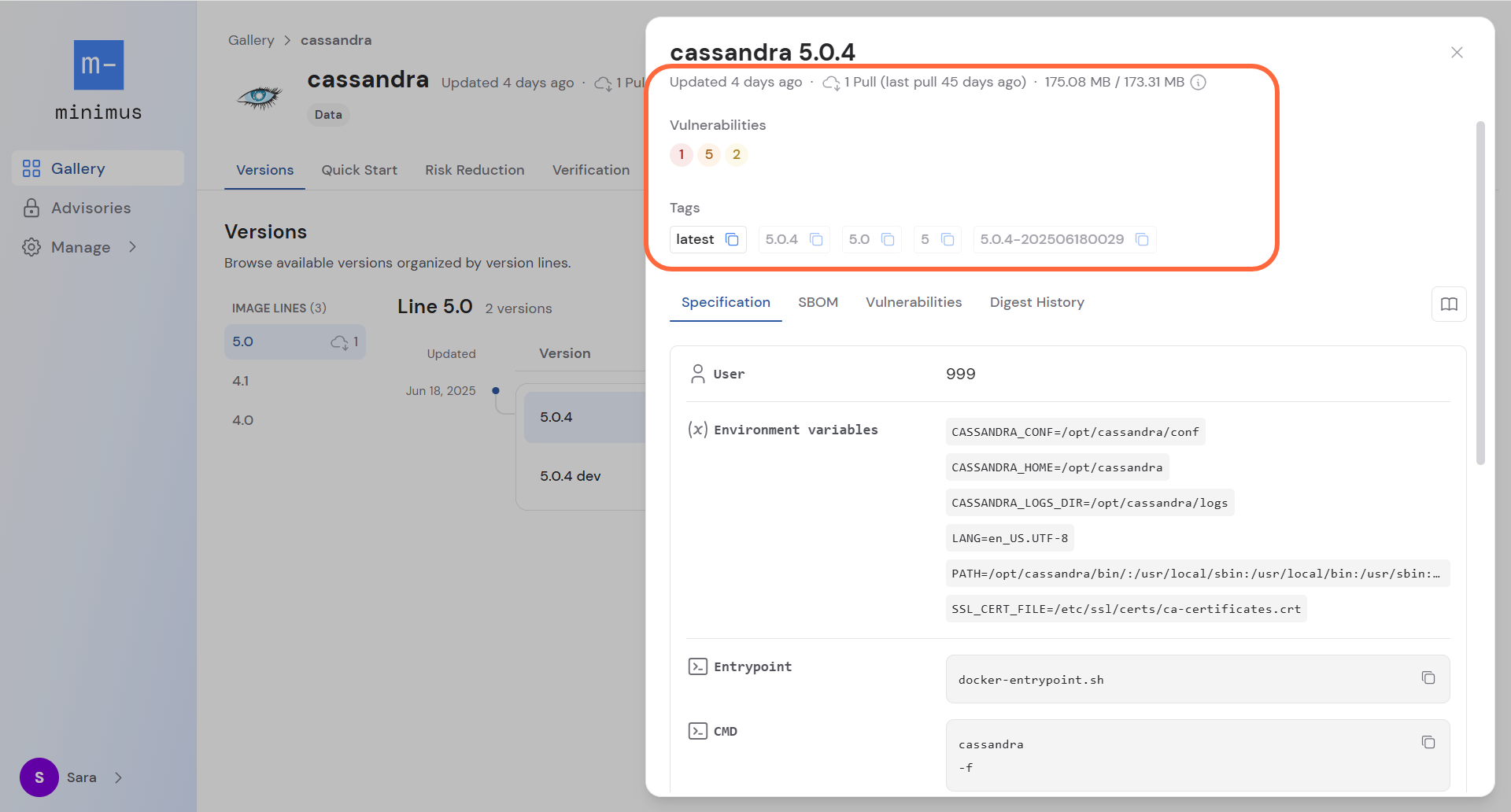This screenshot has height=812, width=1511.
Task: Copy the 5.0.4 tag
Action: [816, 239]
